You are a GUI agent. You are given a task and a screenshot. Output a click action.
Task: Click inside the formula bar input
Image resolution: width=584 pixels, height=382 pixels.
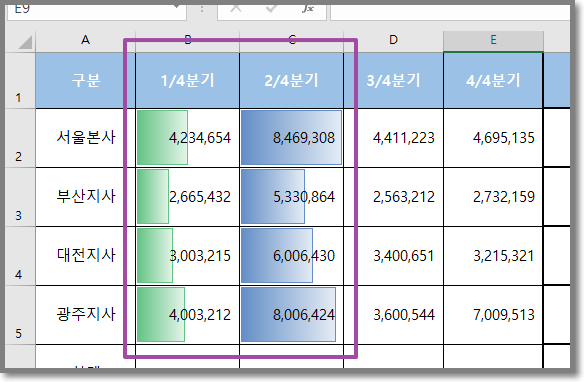tap(450, 12)
